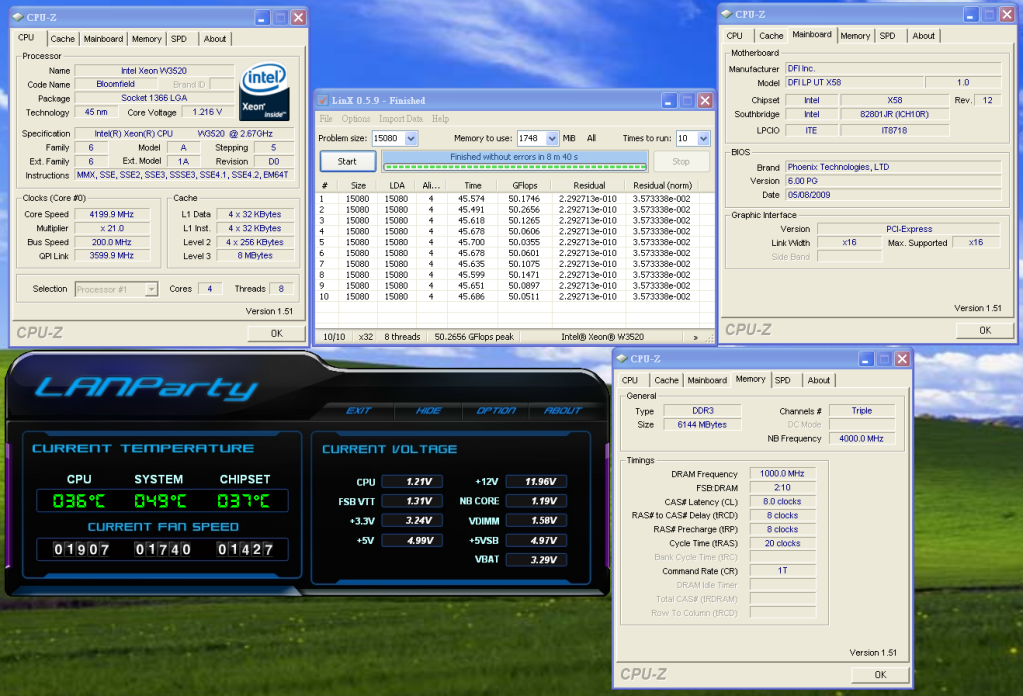Click the title bar icon of the CPU-Z Memory window
This screenshot has height=696, width=1023.
pos(622,359)
